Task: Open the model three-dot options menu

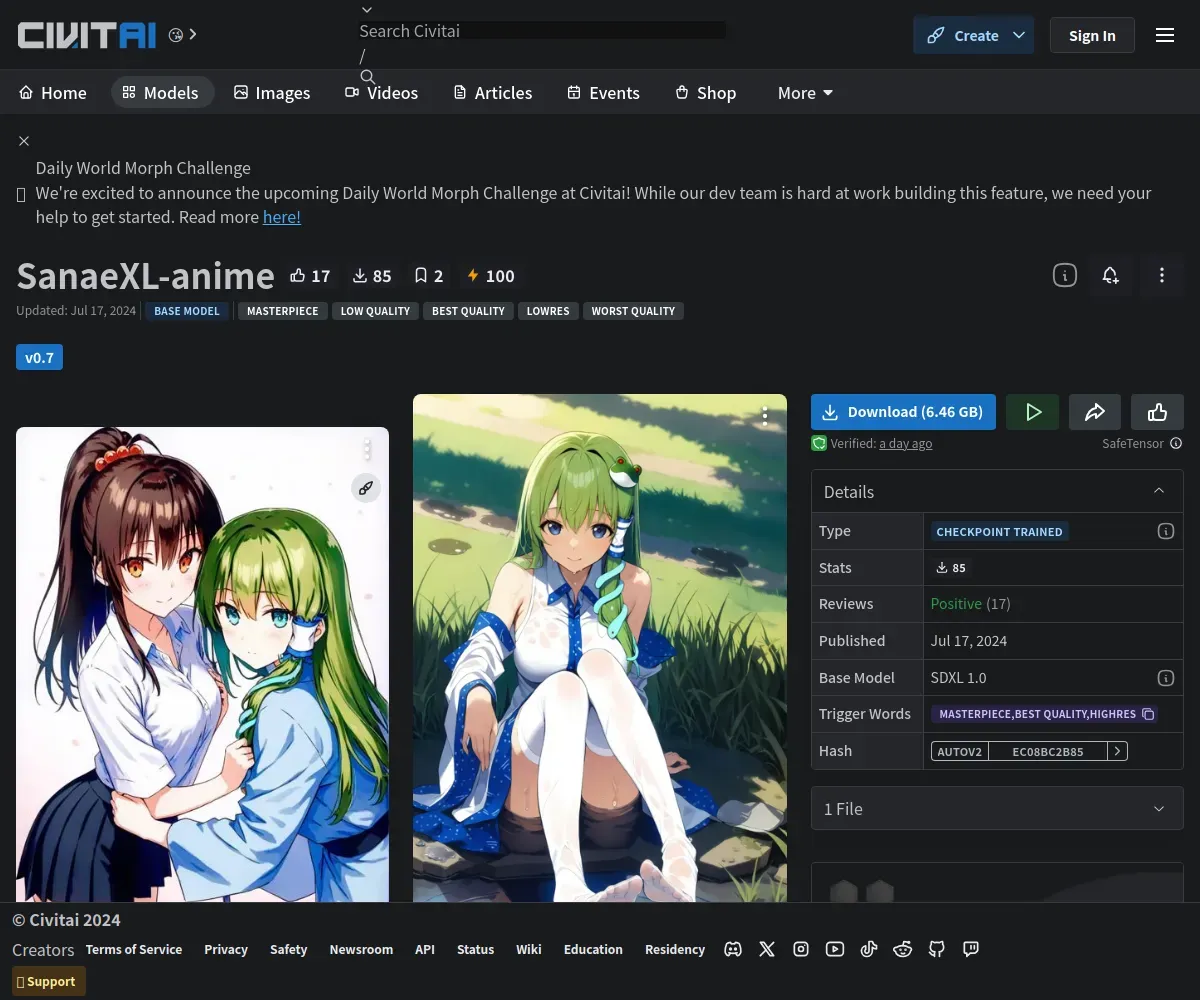Action: [1161, 275]
